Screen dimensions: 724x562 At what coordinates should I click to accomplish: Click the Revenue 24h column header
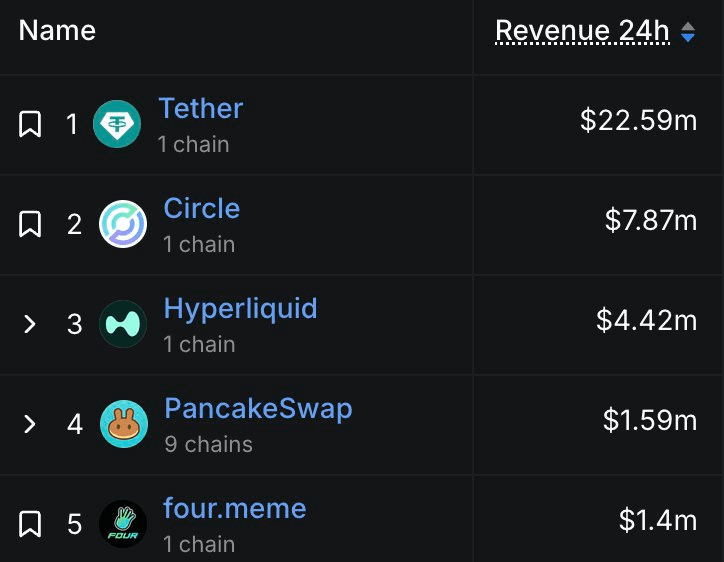582,31
